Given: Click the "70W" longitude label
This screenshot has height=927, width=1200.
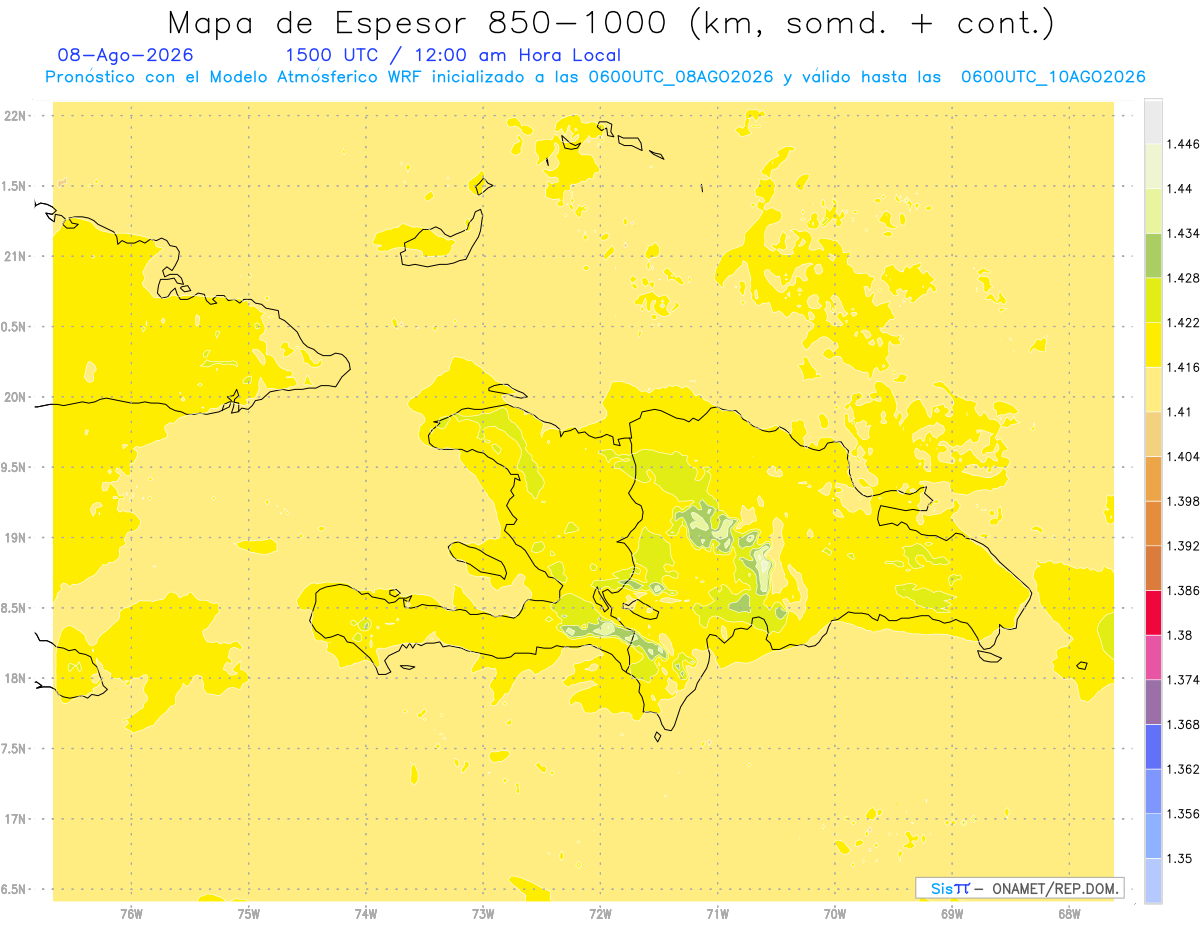Looking at the screenshot, I should [x=835, y=914].
